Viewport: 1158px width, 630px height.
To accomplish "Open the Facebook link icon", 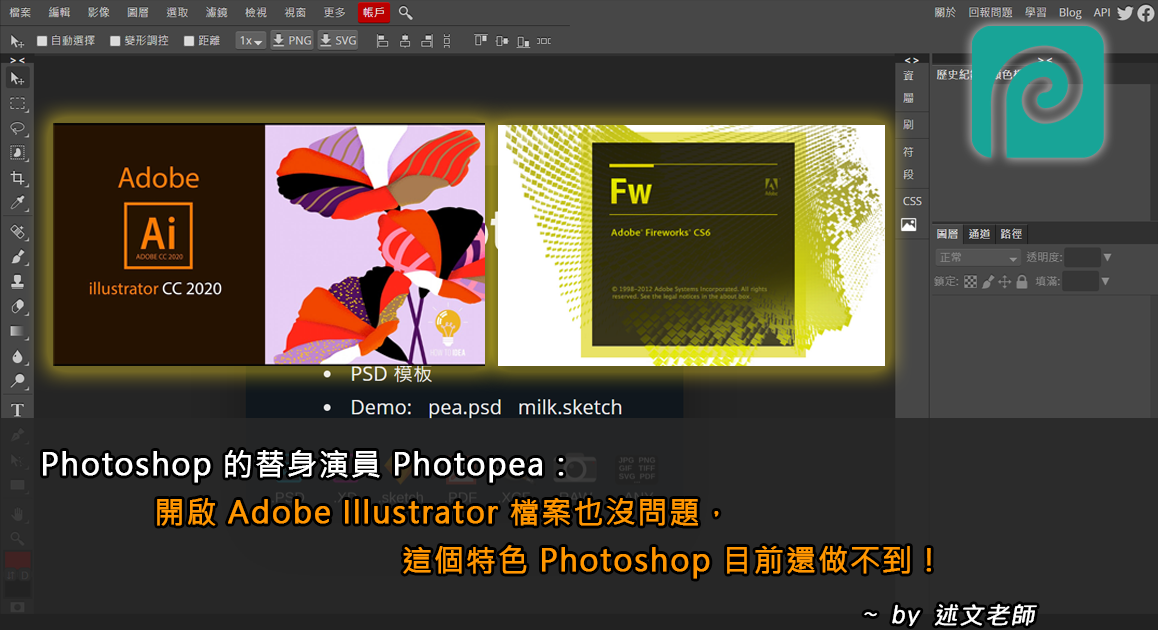I will [1145, 13].
